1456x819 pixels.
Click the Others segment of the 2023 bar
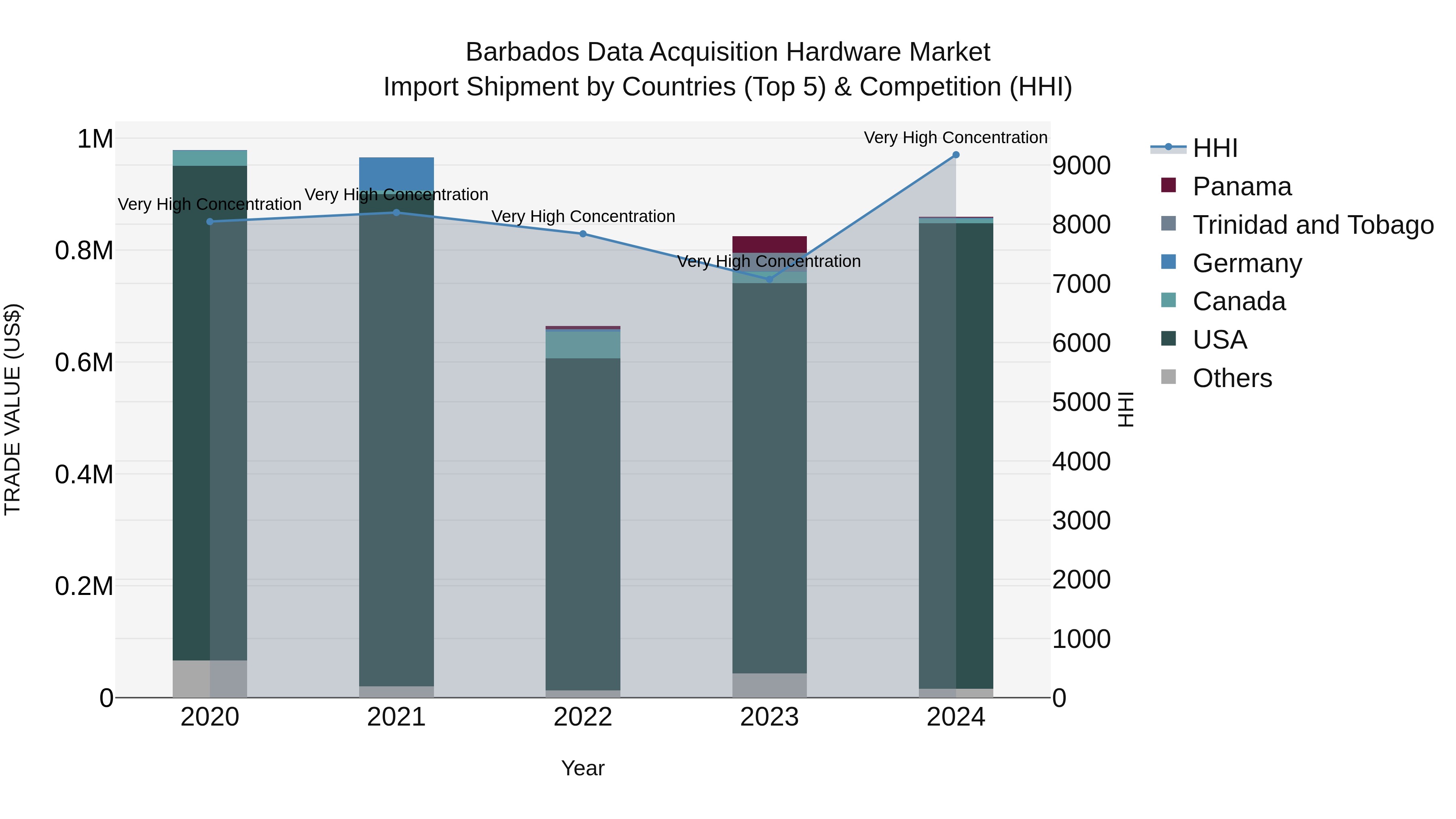pos(769,685)
